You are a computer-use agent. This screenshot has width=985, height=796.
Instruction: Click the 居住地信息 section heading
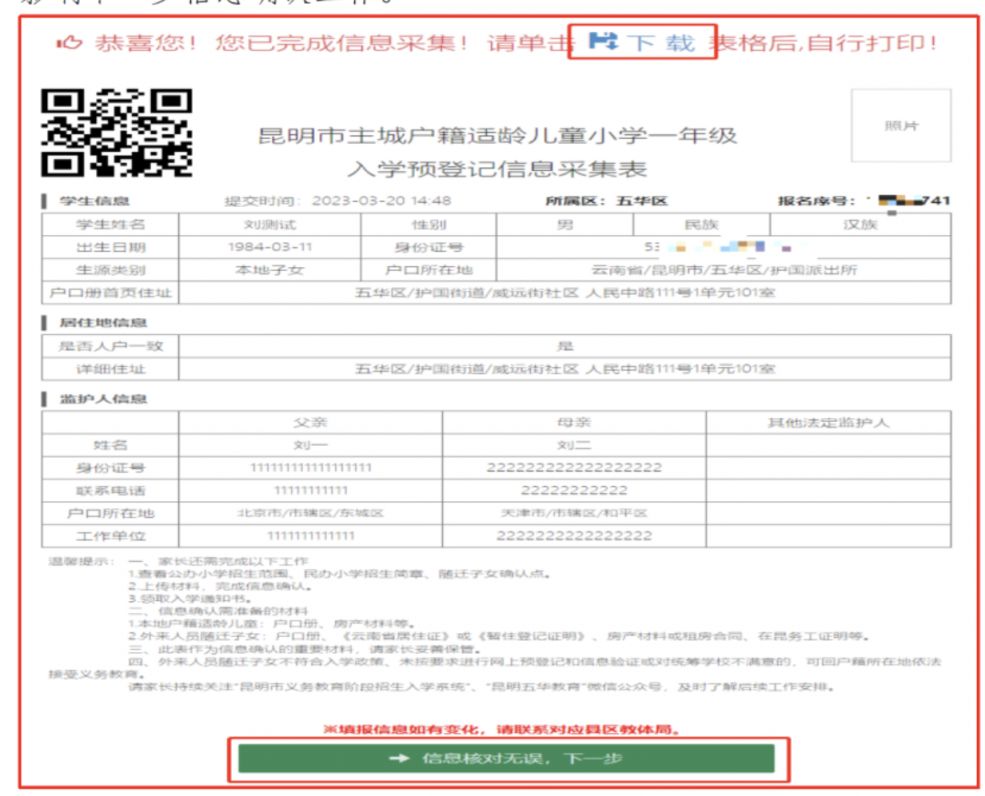pos(103,323)
